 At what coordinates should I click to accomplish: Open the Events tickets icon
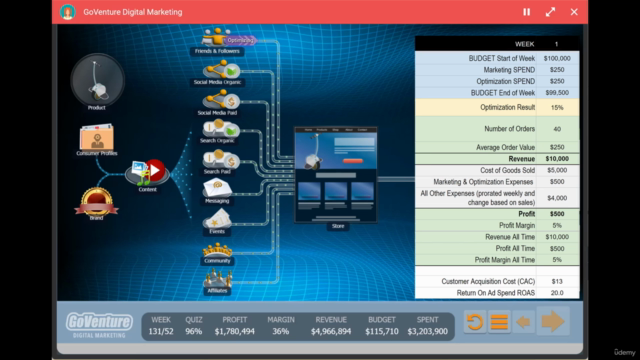(x=217, y=218)
